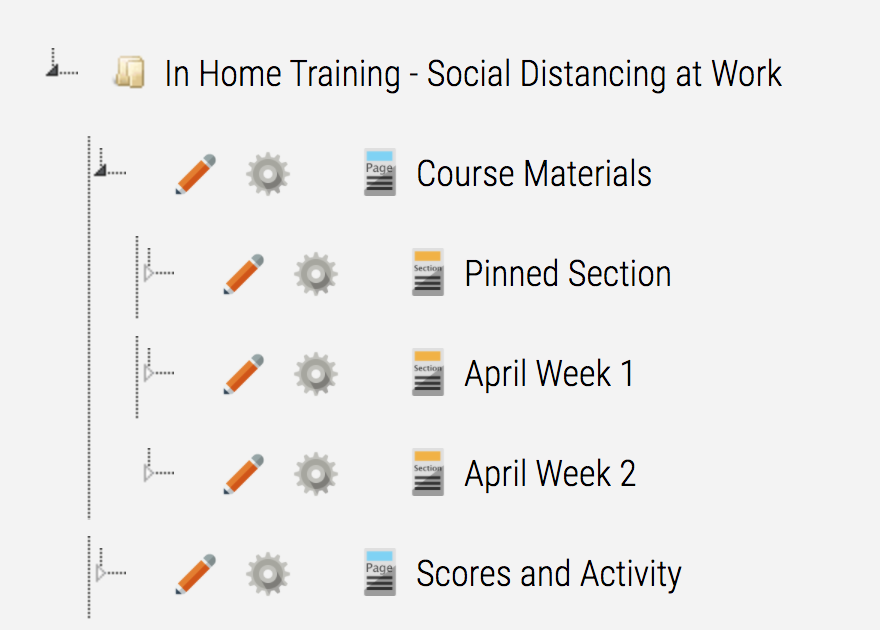Open gear settings for Course Materials
This screenshot has width=880, height=630.
(x=268, y=174)
